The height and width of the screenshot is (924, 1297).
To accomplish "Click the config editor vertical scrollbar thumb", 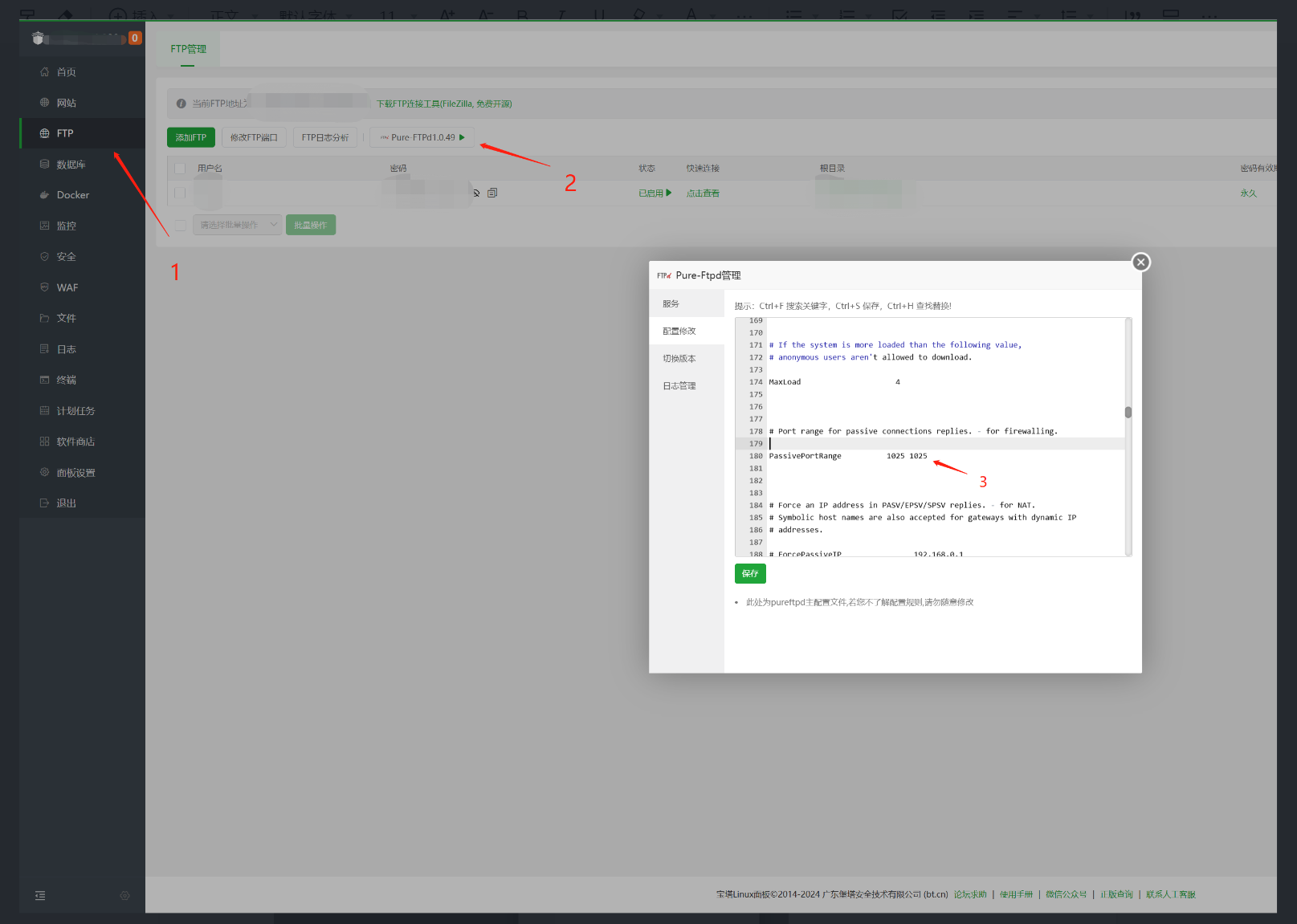I will pyautogui.click(x=1128, y=413).
